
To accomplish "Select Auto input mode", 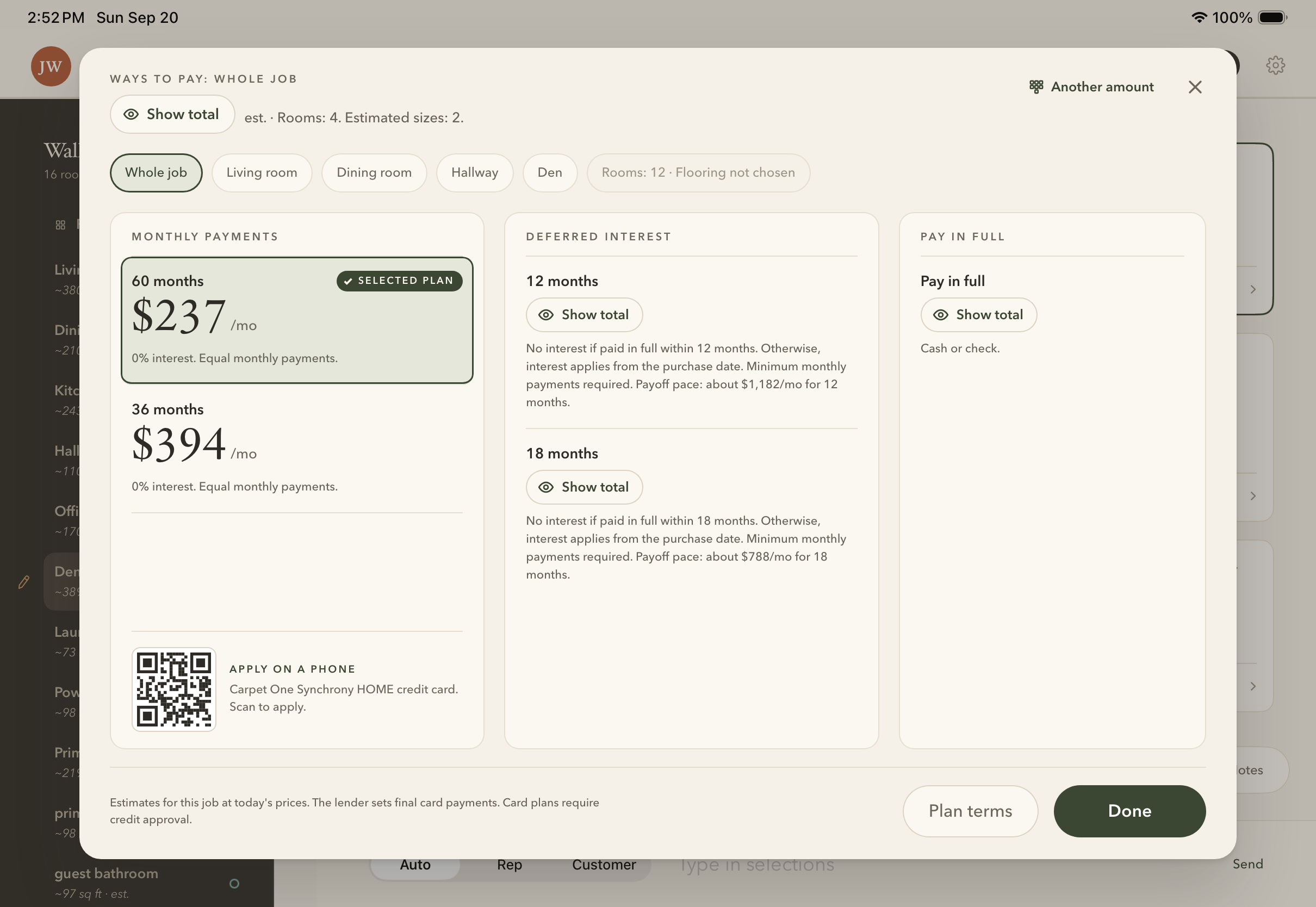I will click(415, 865).
